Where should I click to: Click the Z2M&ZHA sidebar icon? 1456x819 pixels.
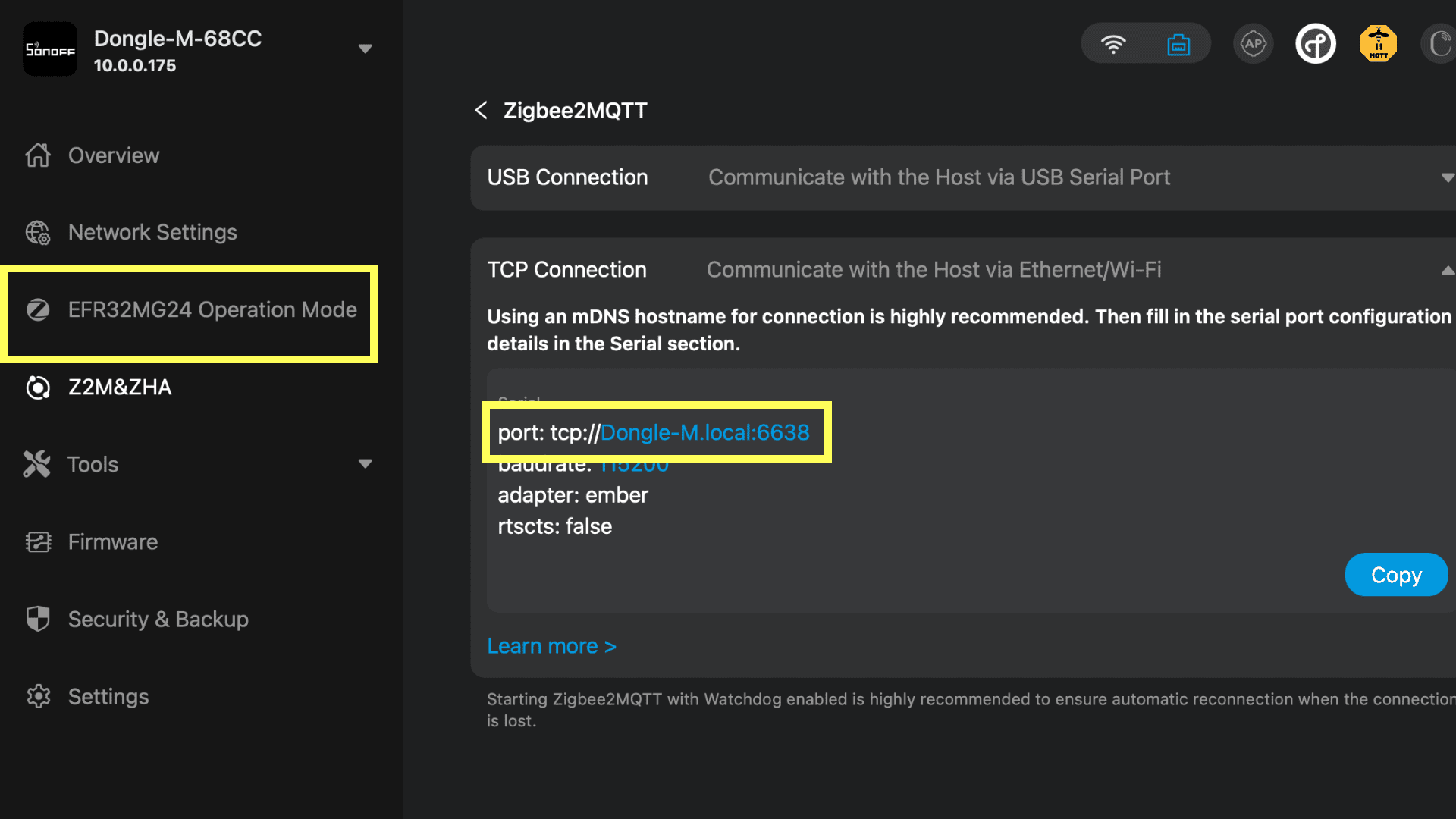coord(38,388)
